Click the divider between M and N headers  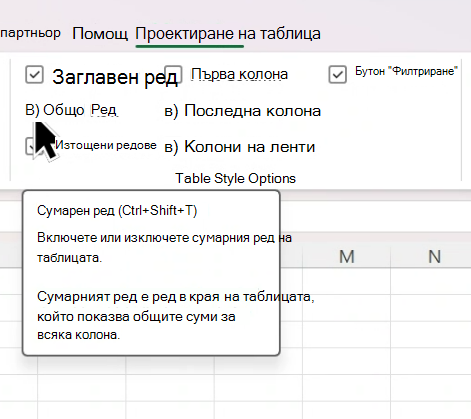pos(390,257)
